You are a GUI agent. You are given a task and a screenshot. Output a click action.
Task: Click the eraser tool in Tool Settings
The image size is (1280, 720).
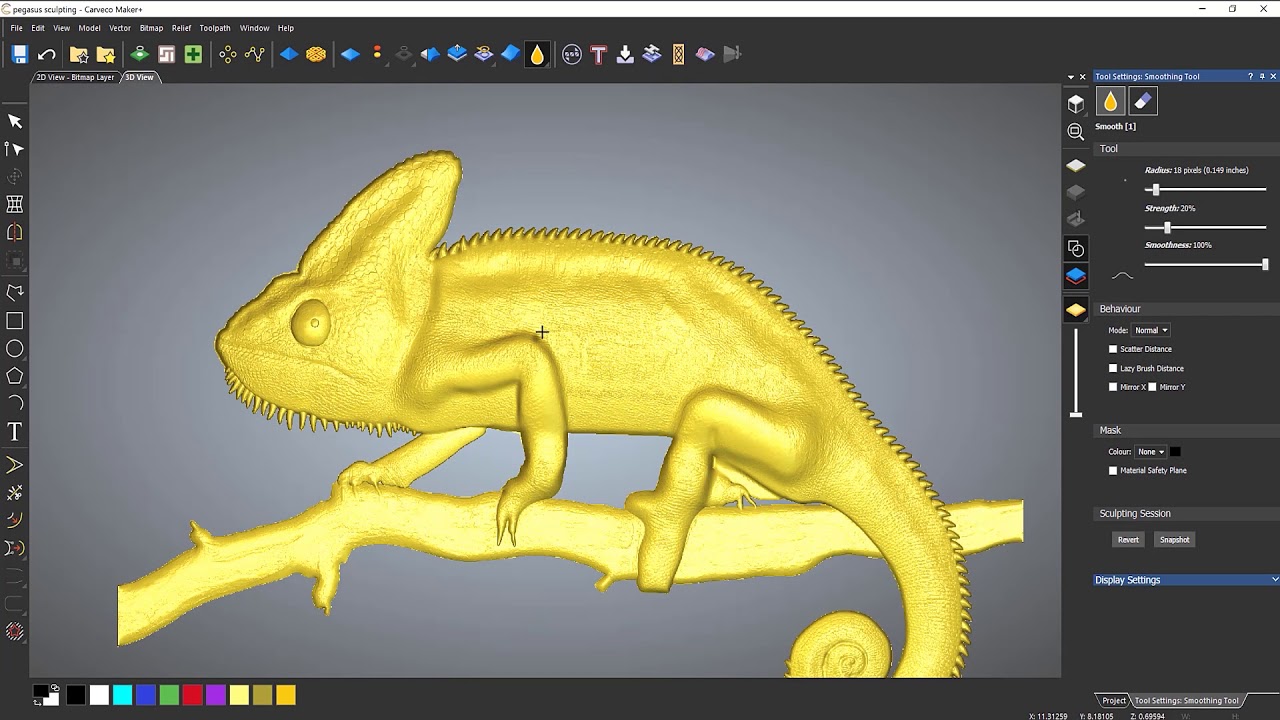tap(1143, 101)
